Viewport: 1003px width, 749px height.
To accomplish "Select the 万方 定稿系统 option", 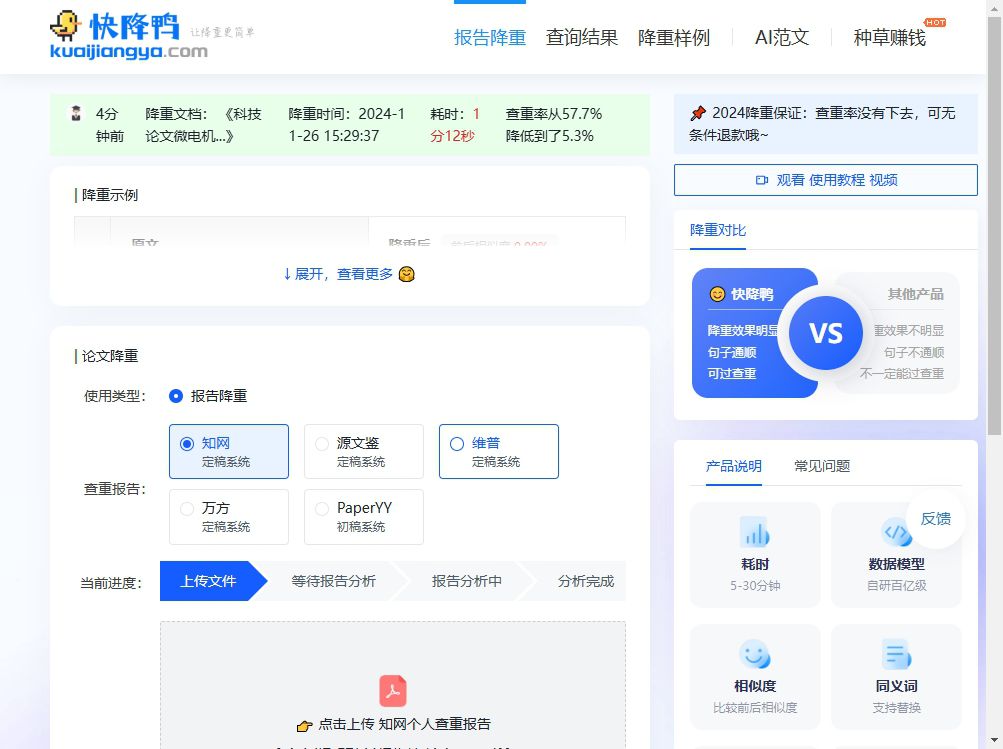I will [x=229, y=517].
